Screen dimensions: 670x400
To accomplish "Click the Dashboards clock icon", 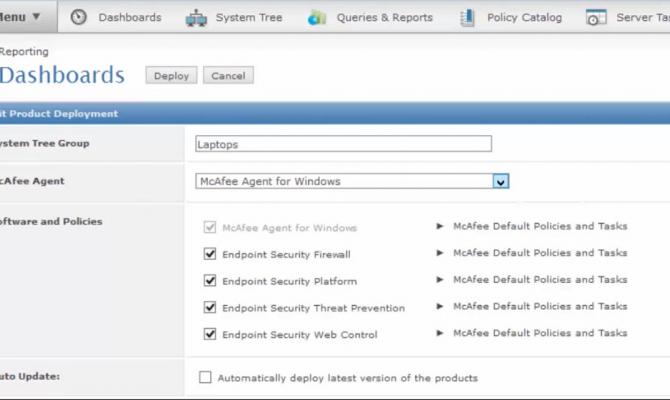I will coord(79,17).
